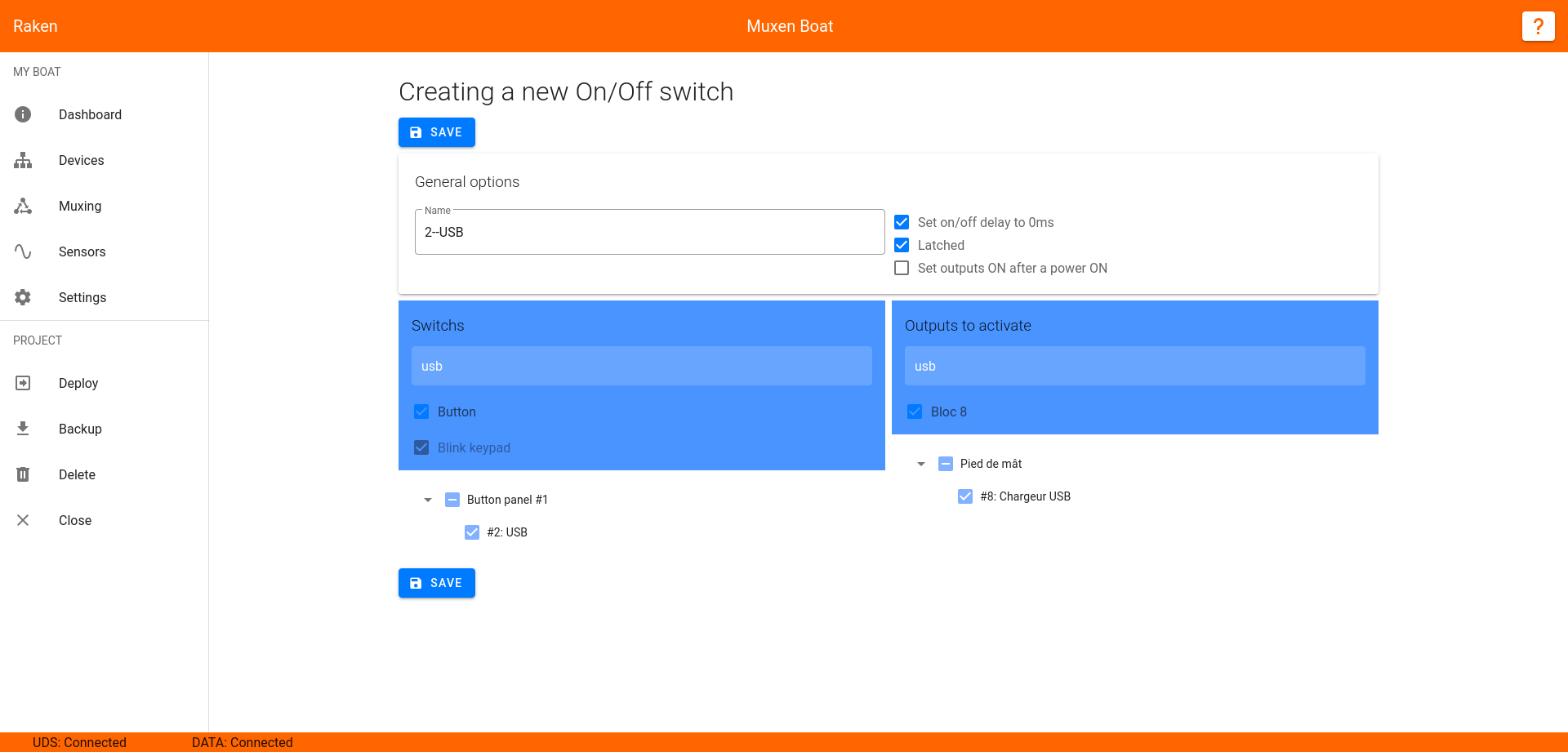This screenshot has width=1568, height=752.
Task: Click the bottom SAVE button
Action: click(437, 583)
